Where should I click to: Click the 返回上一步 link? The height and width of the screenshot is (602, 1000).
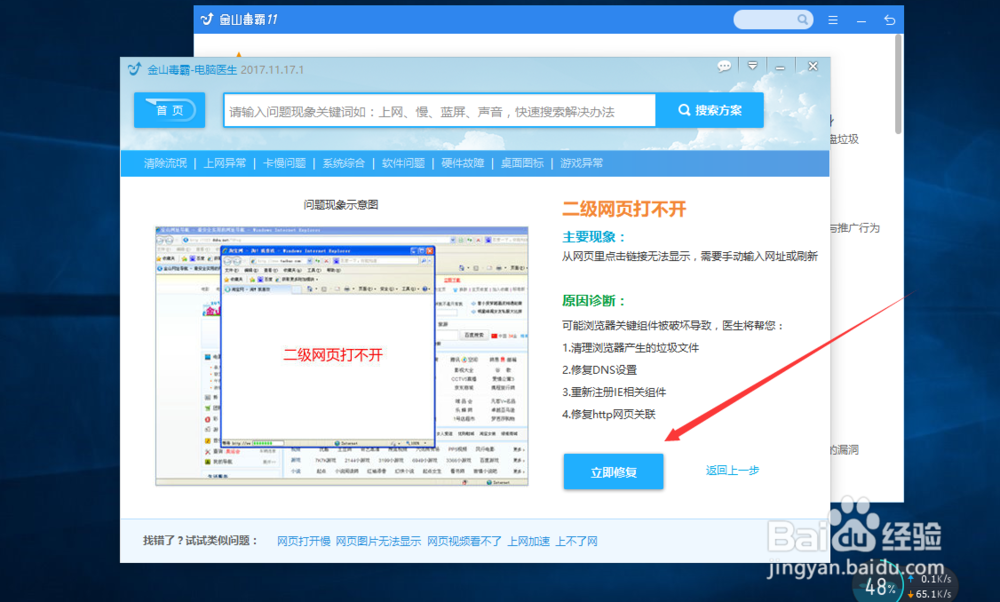(x=732, y=471)
